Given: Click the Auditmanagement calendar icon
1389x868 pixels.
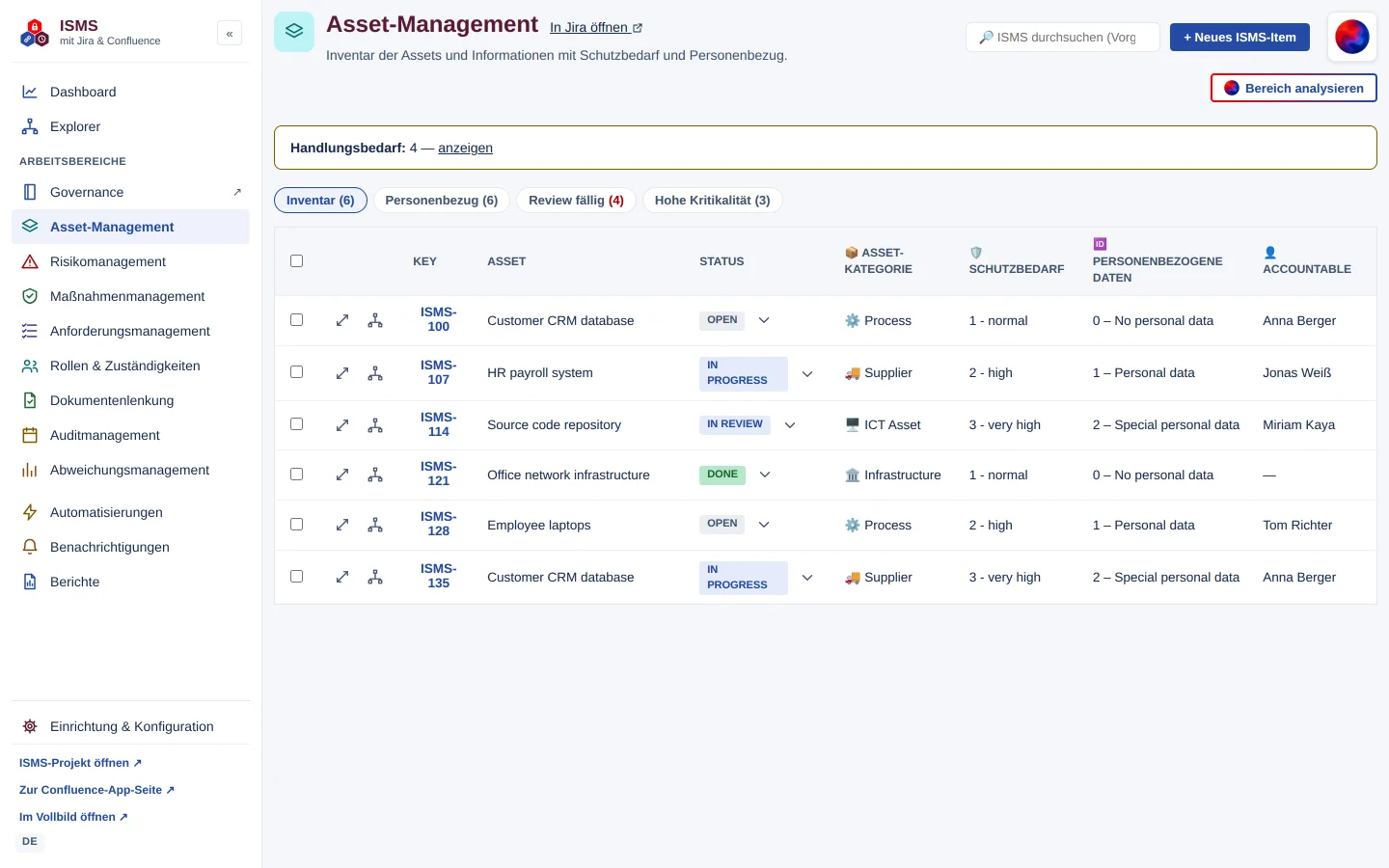Looking at the screenshot, I should pos(30,435).
